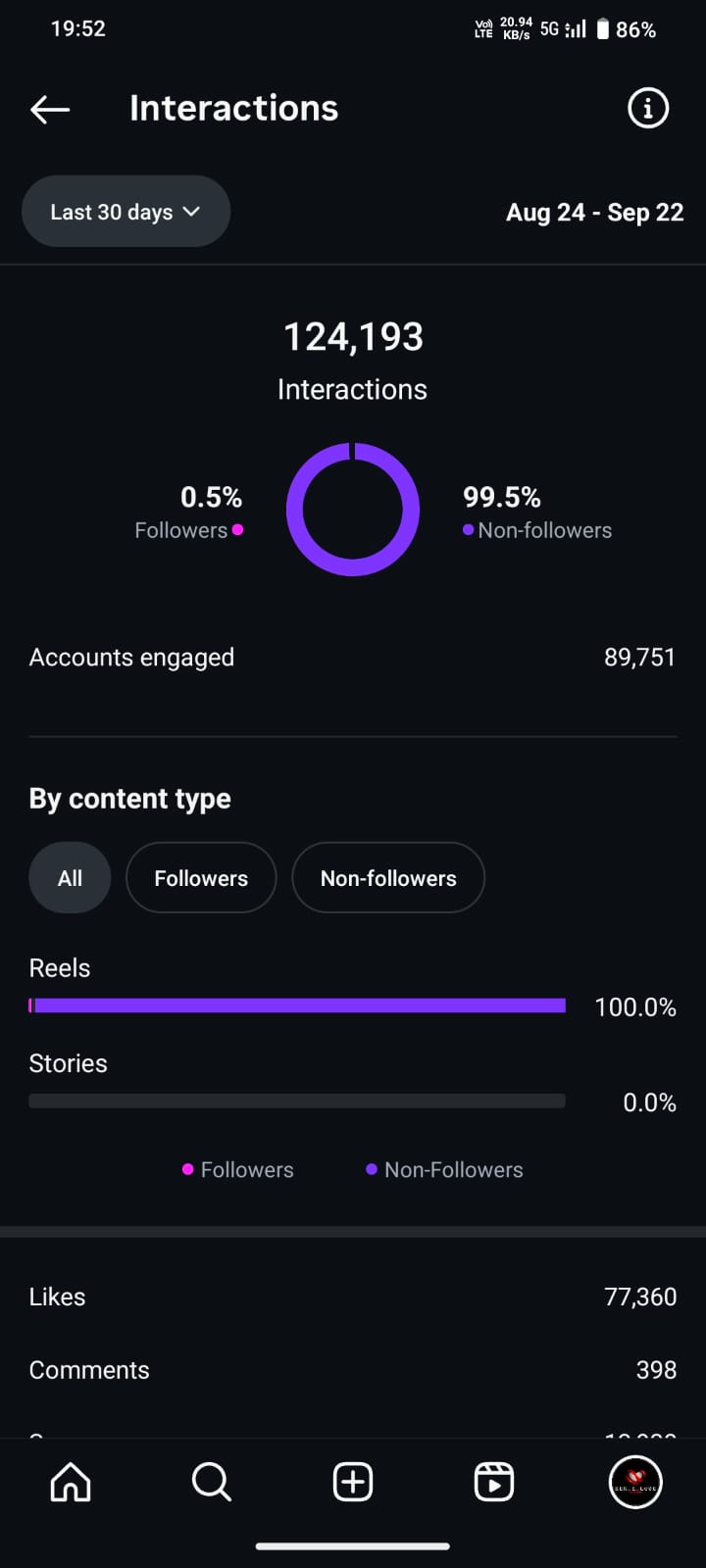Select the Non-followers filter chip

(x=388, y=878)
